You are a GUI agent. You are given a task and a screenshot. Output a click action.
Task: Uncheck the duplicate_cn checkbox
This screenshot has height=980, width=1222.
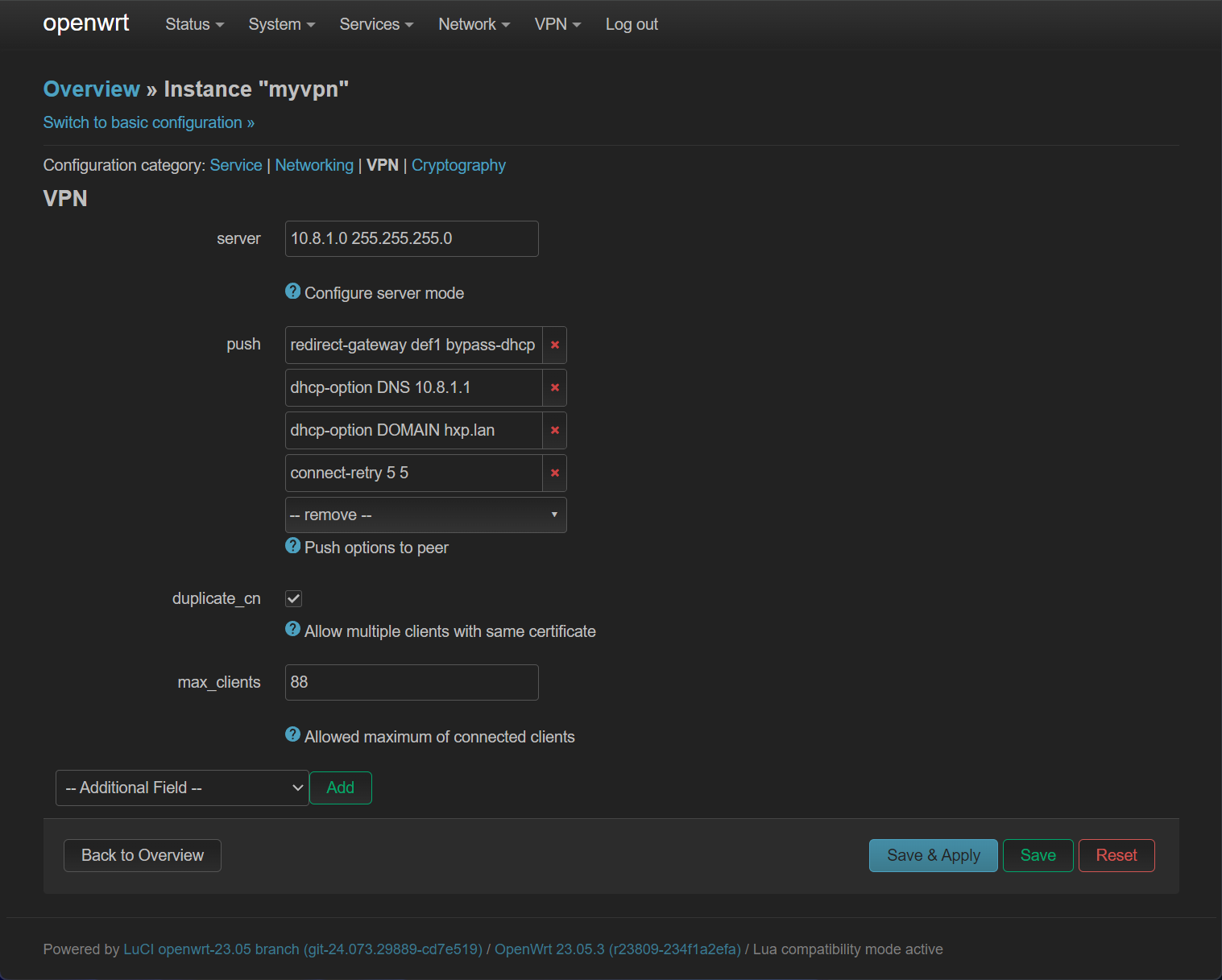click(x=294, y=598)
